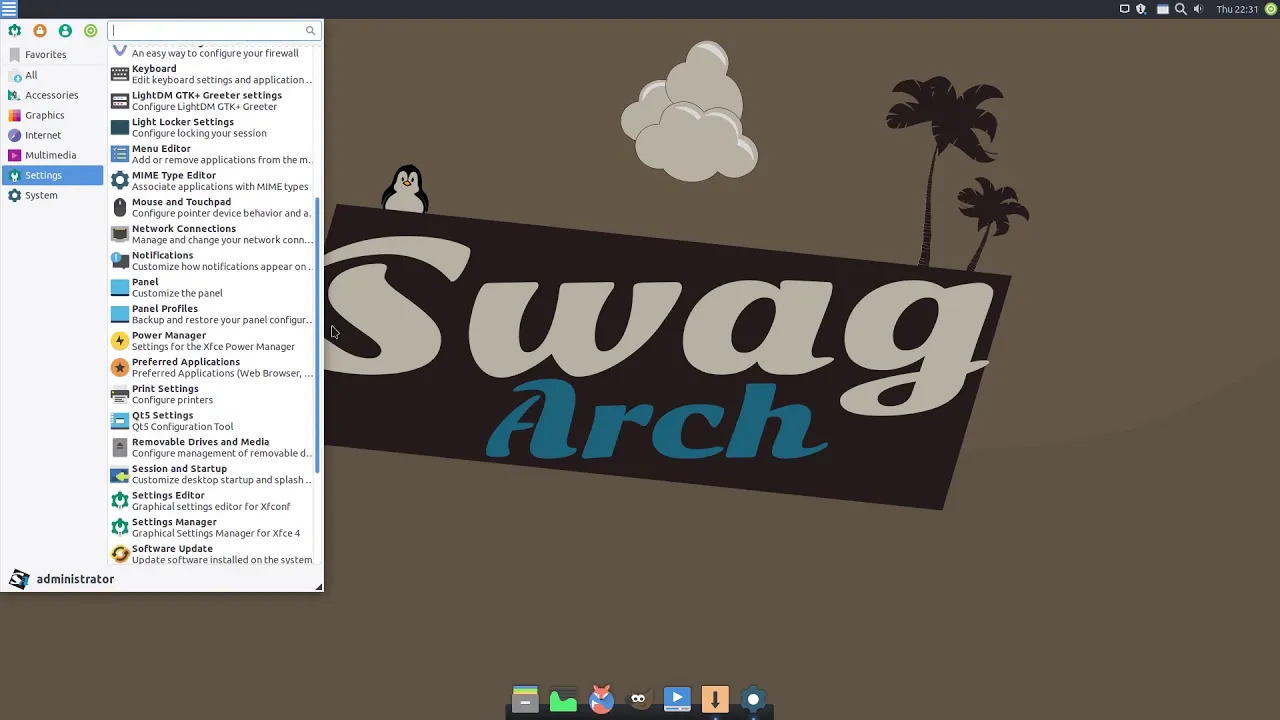Launch Keyboard settings
Viewport: 1280px width, 720px height.
[211, 75]
